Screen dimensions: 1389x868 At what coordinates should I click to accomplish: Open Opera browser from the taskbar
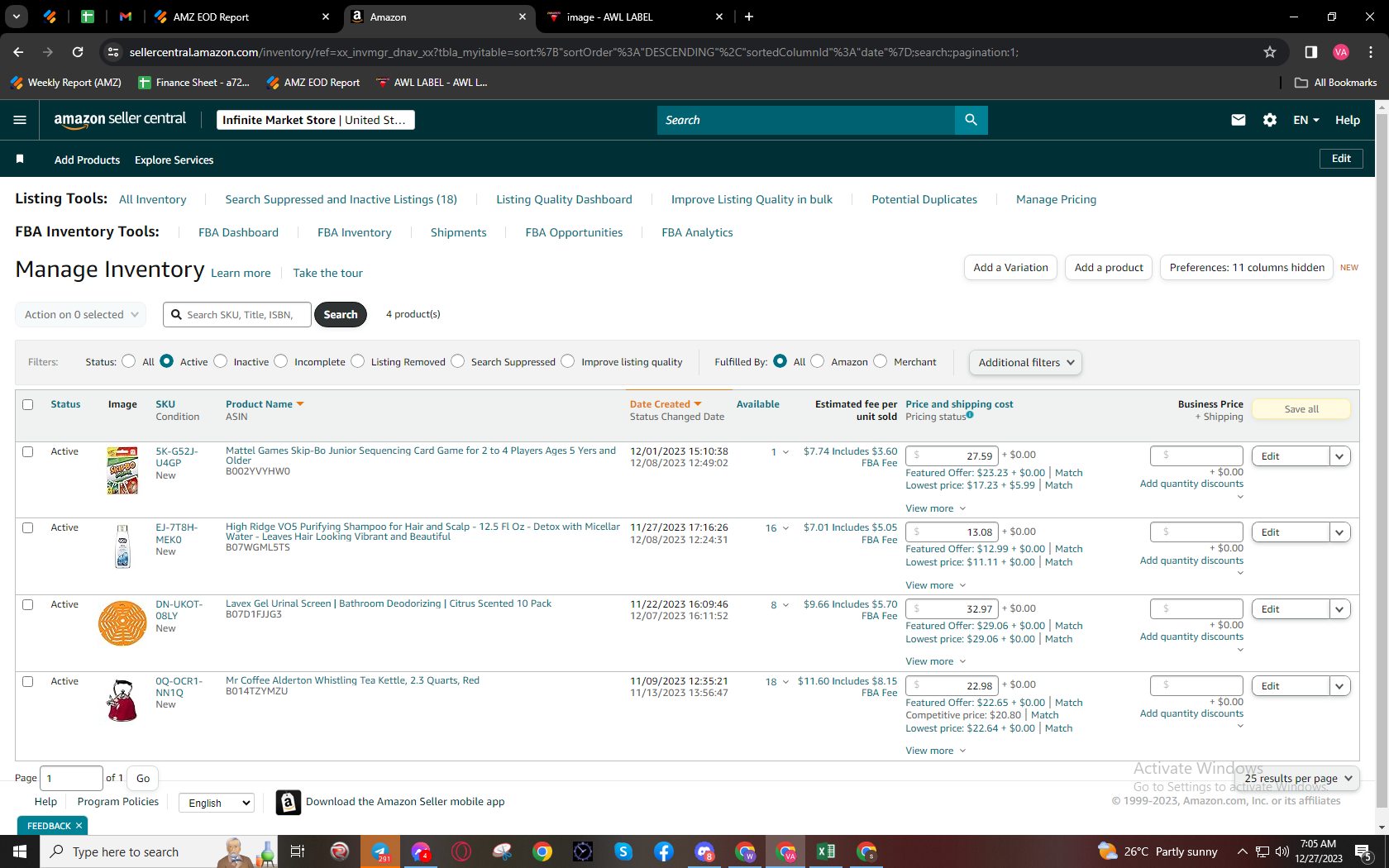click(461, 851)
